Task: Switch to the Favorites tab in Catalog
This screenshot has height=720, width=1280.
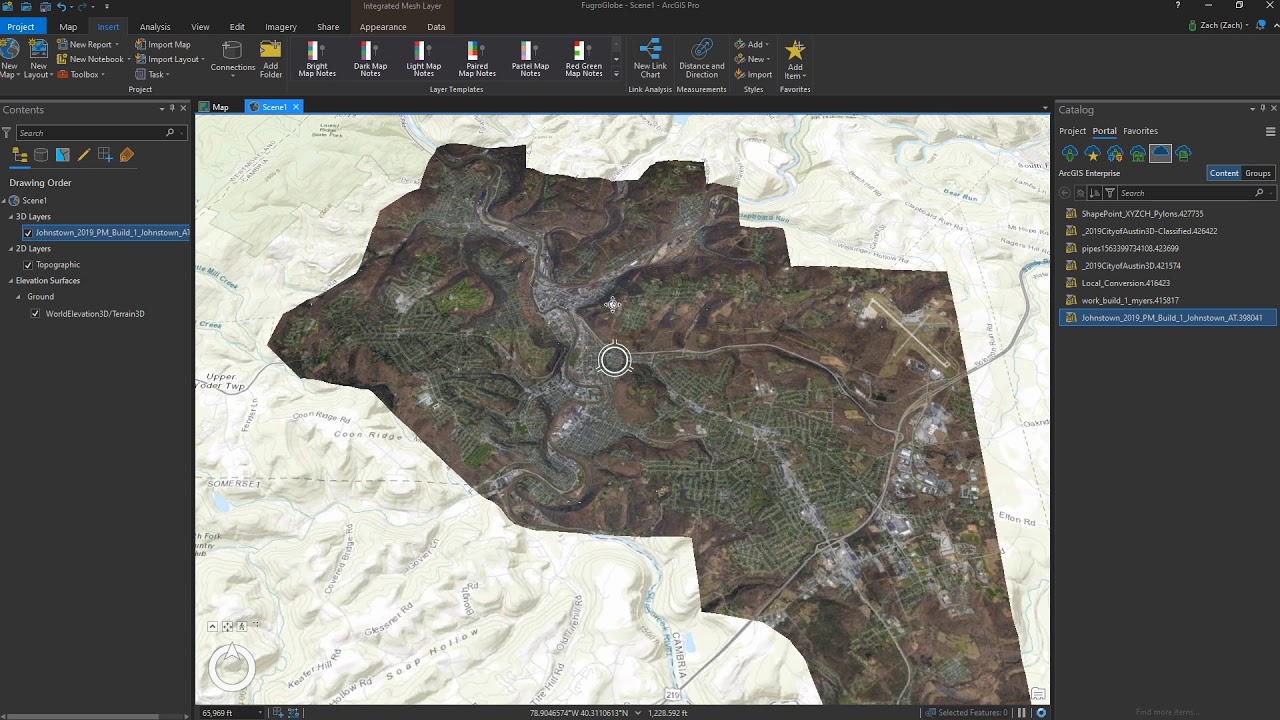Action: coord(1140,131)
